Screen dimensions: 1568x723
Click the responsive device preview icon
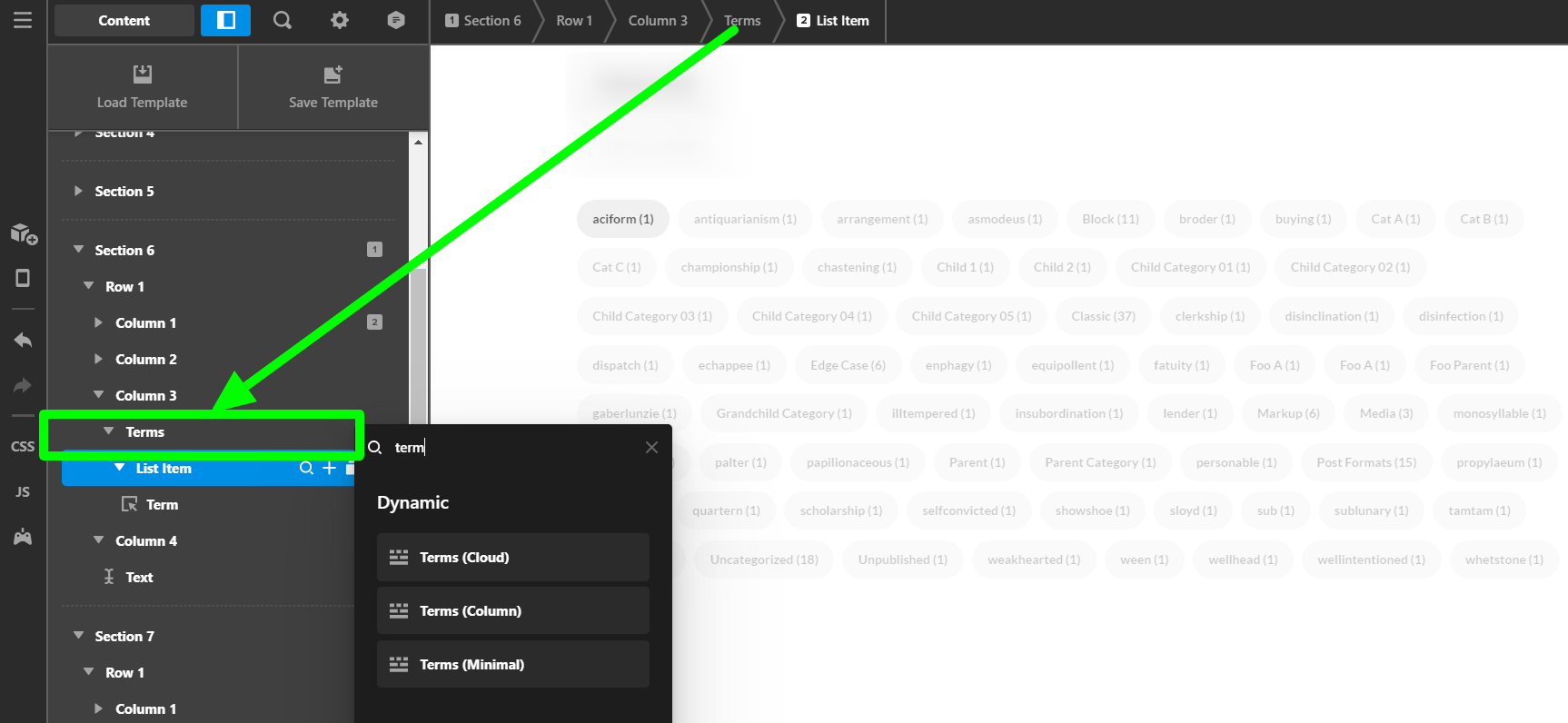coord(23,278)
